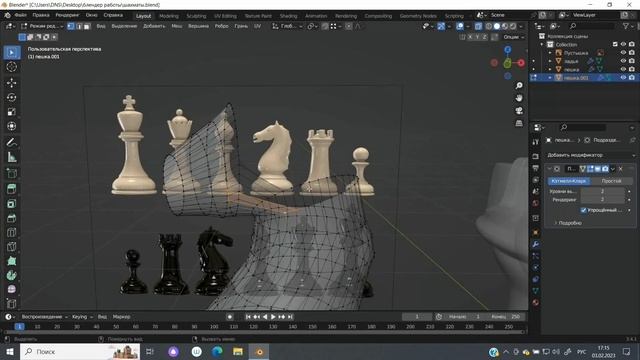Open the Правка menu
Screen dimensions: 640x360
41,15
